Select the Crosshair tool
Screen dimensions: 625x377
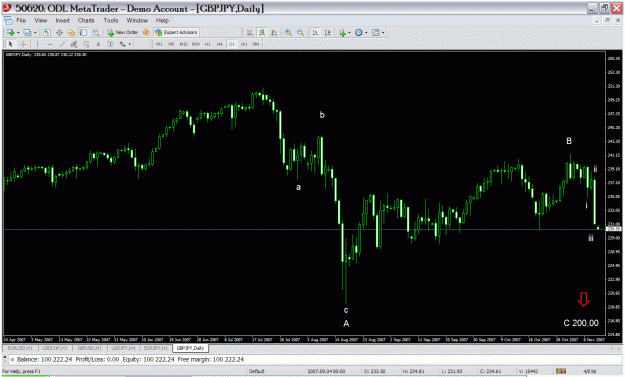[x=23, y=44]
